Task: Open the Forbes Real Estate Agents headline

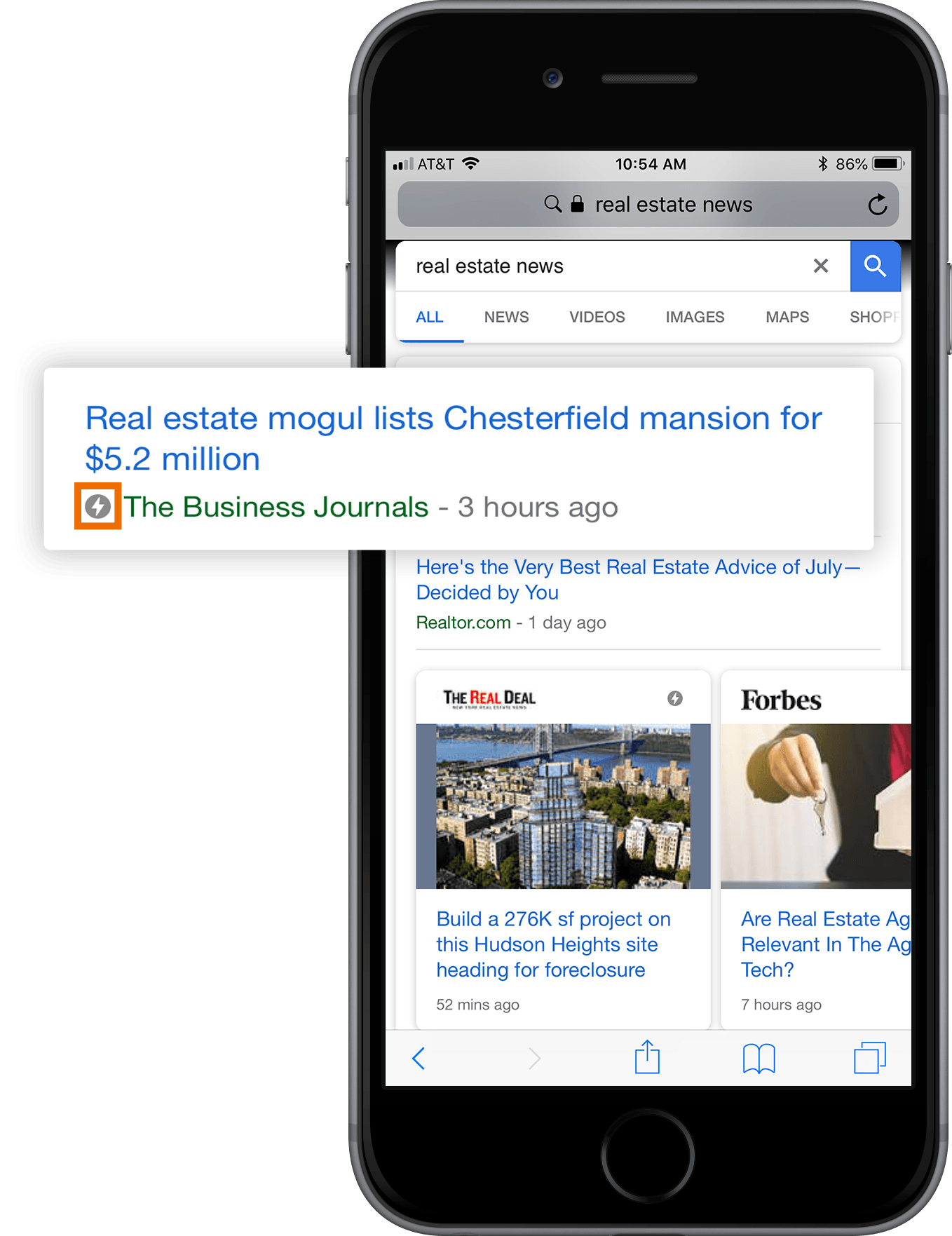Action: tap(826, 944)
